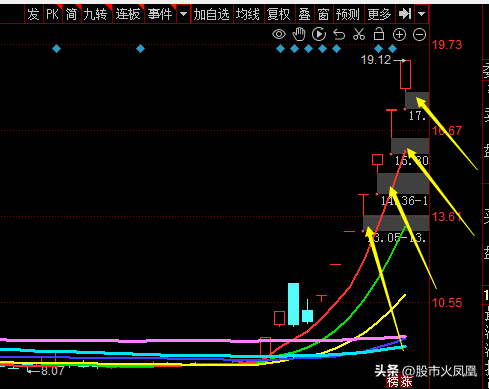Select the scissors cut tool
The width and height of the screenshot is (489, 389).
point(359,34)
